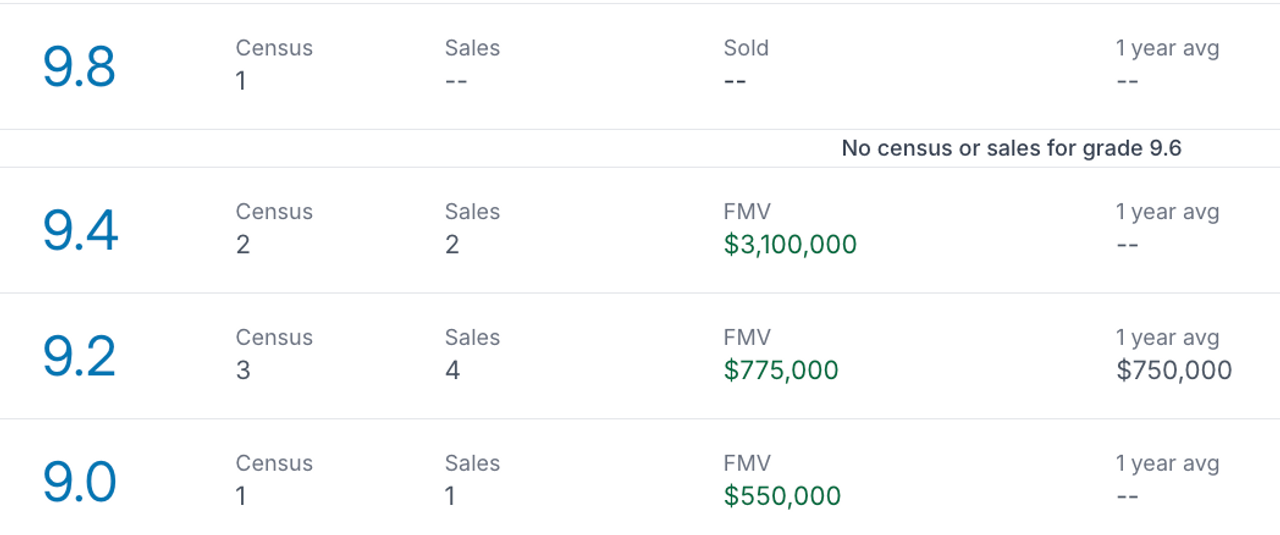
Task: Click the Census count of grade 9.8
Action: pos(241,81)
